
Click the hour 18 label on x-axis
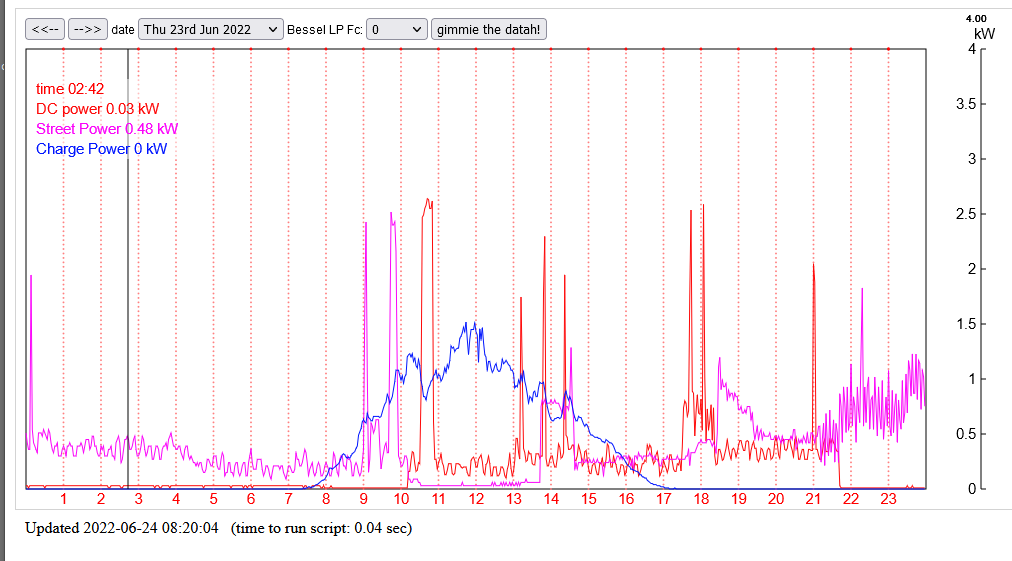click(701, 499)
